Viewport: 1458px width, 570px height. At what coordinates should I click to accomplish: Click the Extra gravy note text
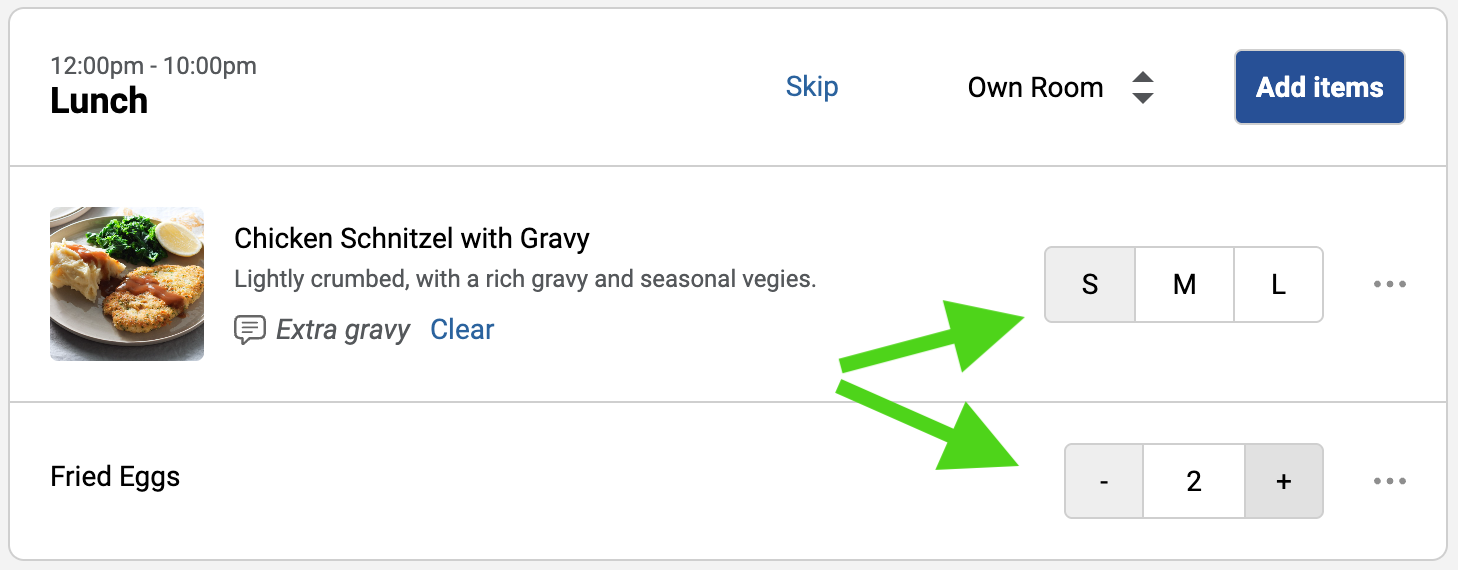click(343, 330)
